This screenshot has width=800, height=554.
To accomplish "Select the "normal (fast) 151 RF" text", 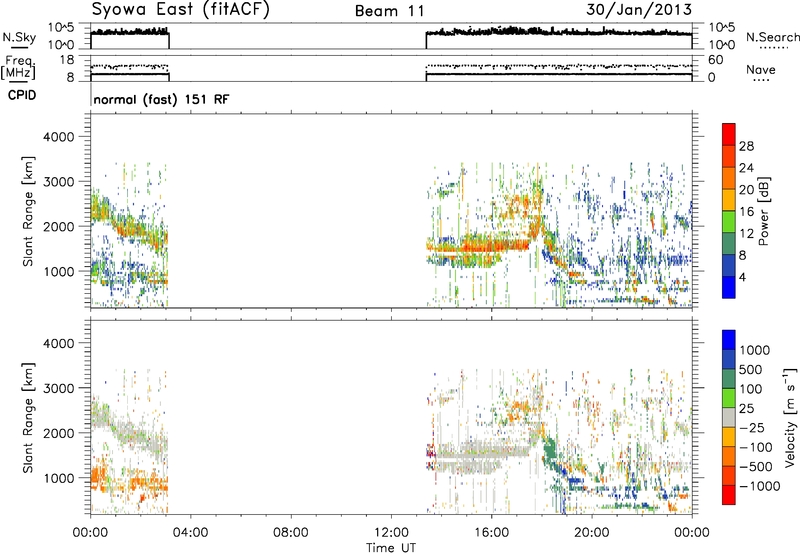I will point(161,99).
